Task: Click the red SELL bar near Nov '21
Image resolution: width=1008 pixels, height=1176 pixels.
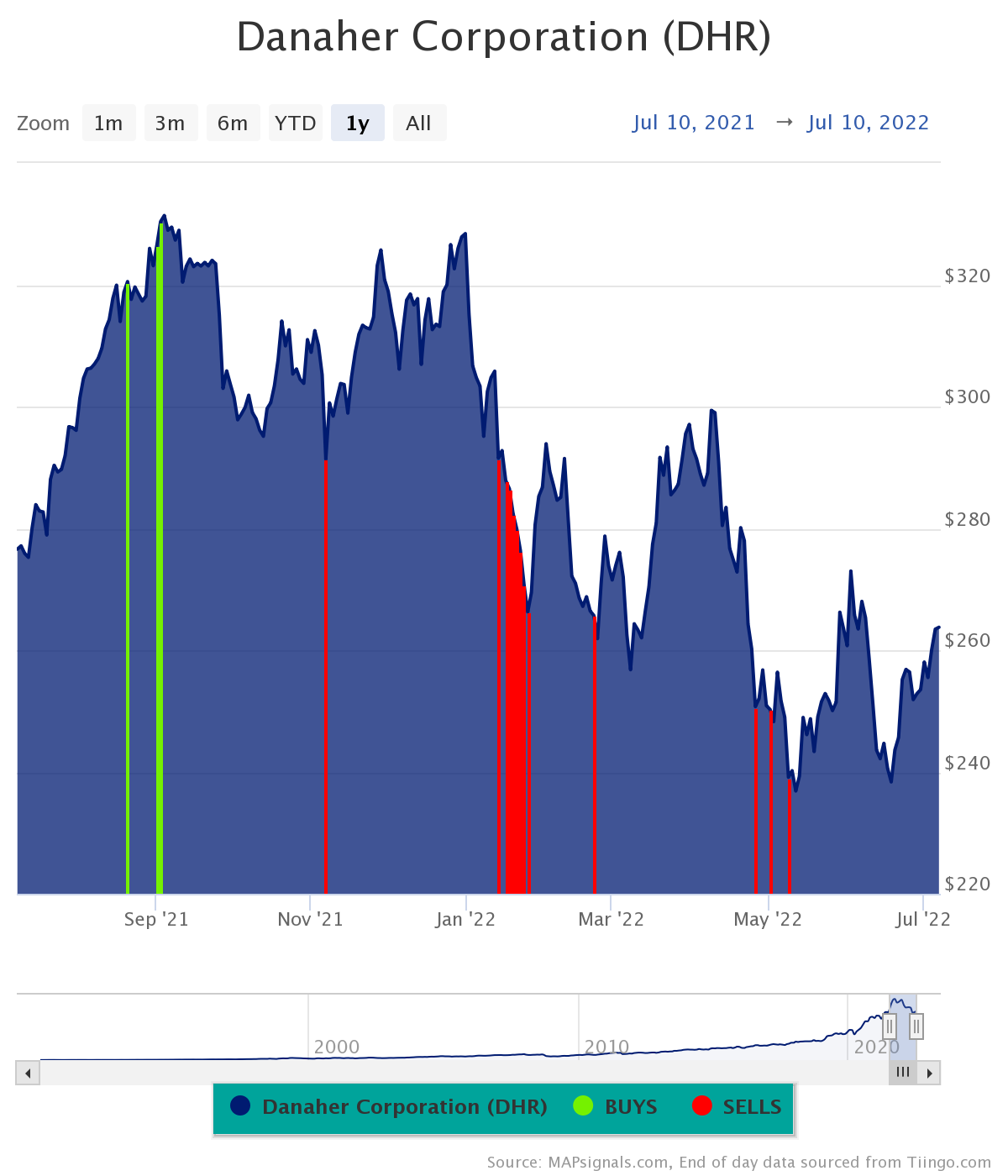Action: click(325, 676)
